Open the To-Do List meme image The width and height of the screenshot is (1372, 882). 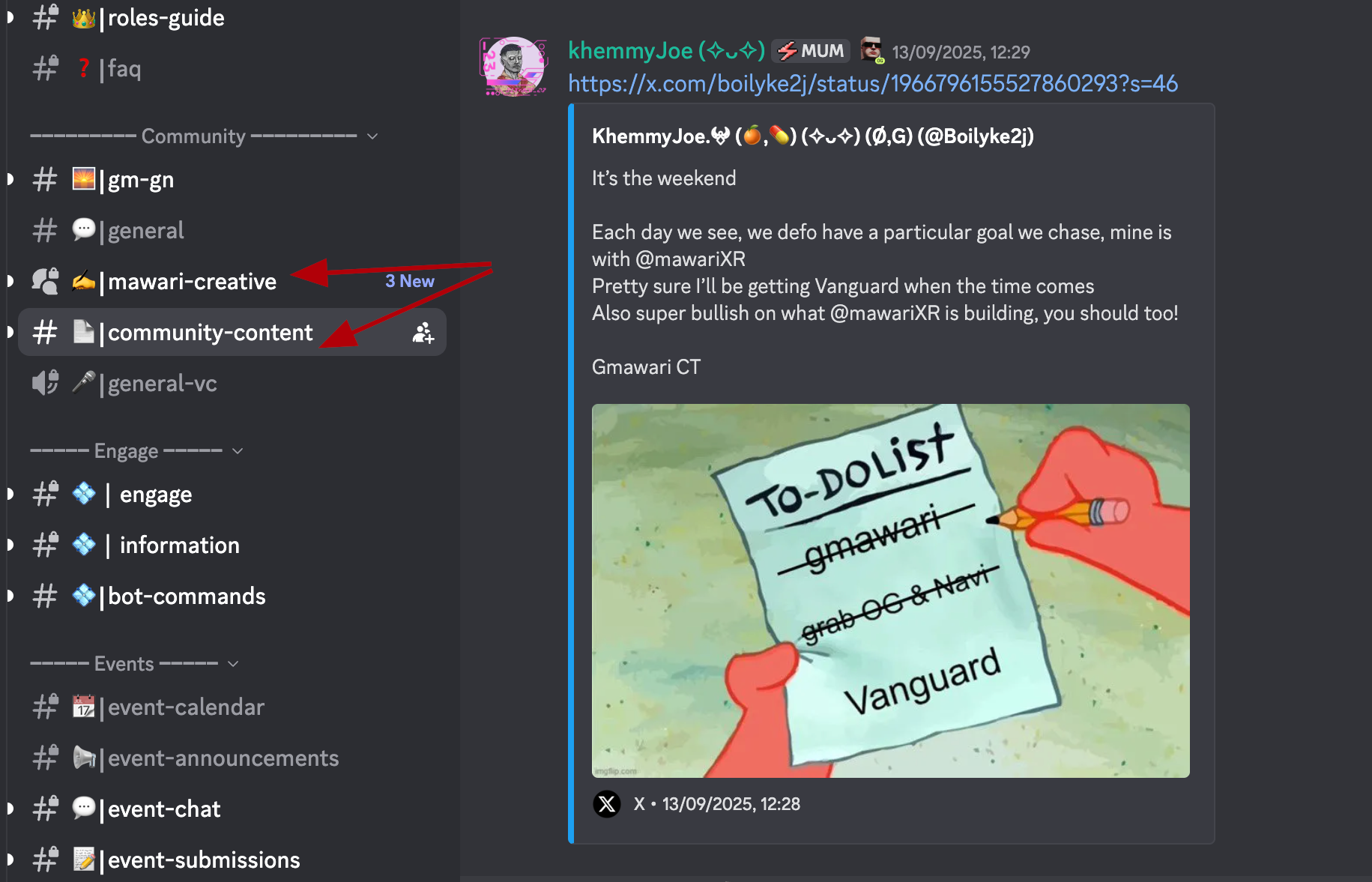coord(891,590)
